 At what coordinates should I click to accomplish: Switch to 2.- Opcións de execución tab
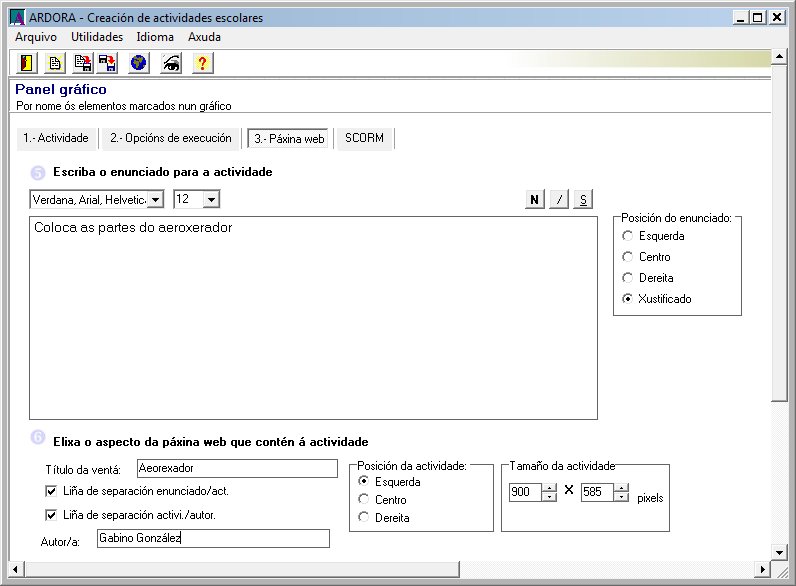coord(171,138)
